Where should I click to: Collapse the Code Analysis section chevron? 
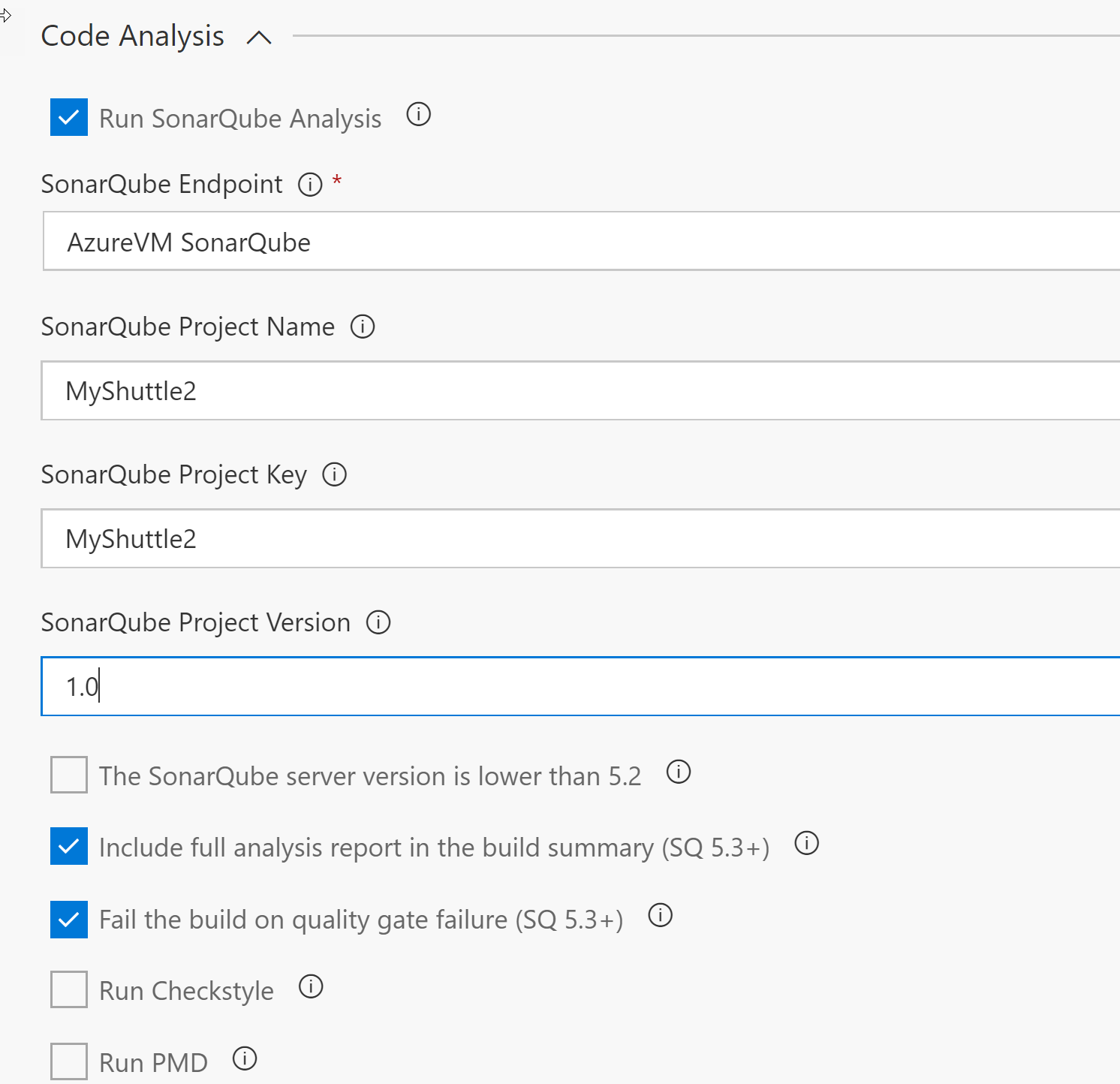pos(259,38)
